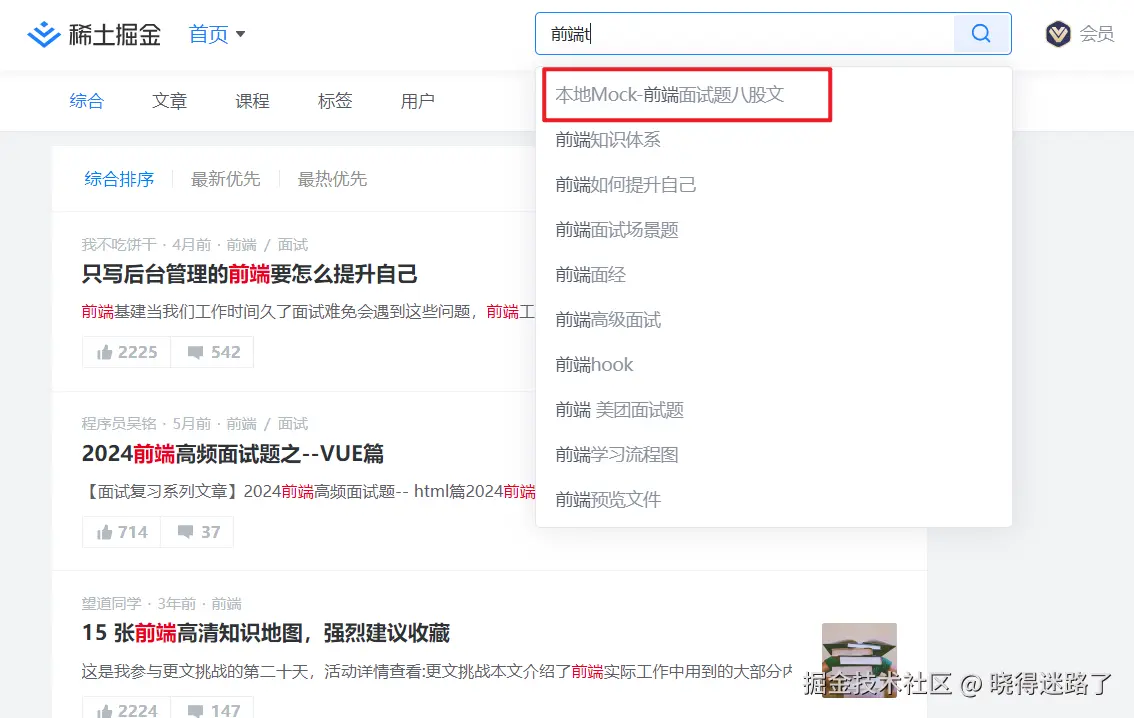Image resolution: width=1134 pixels, height=718 pixels.
Task: Click comment icon showing 542 comments
Action: pos(195,352)
